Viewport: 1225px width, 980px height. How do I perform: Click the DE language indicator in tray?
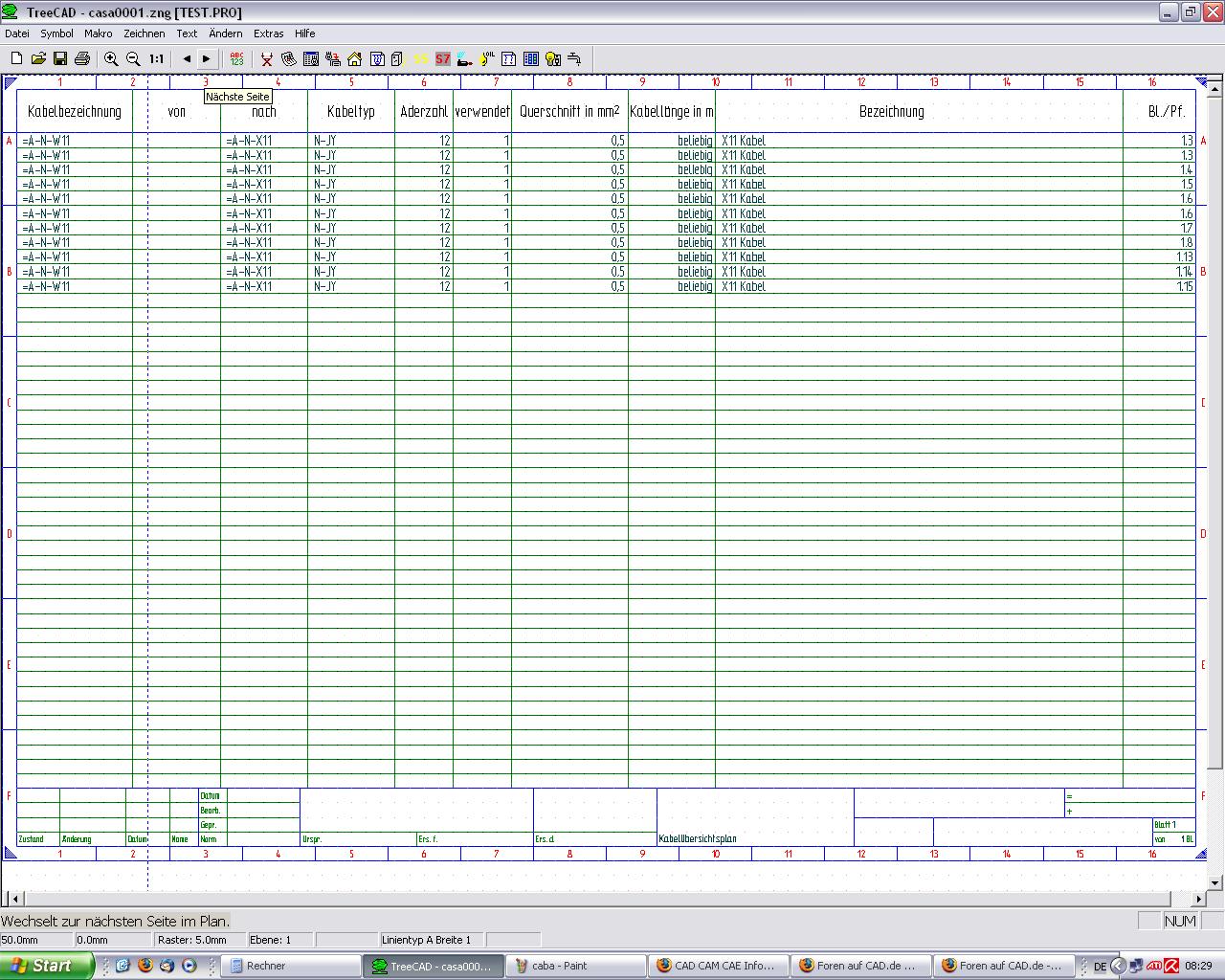[1100, 967]
